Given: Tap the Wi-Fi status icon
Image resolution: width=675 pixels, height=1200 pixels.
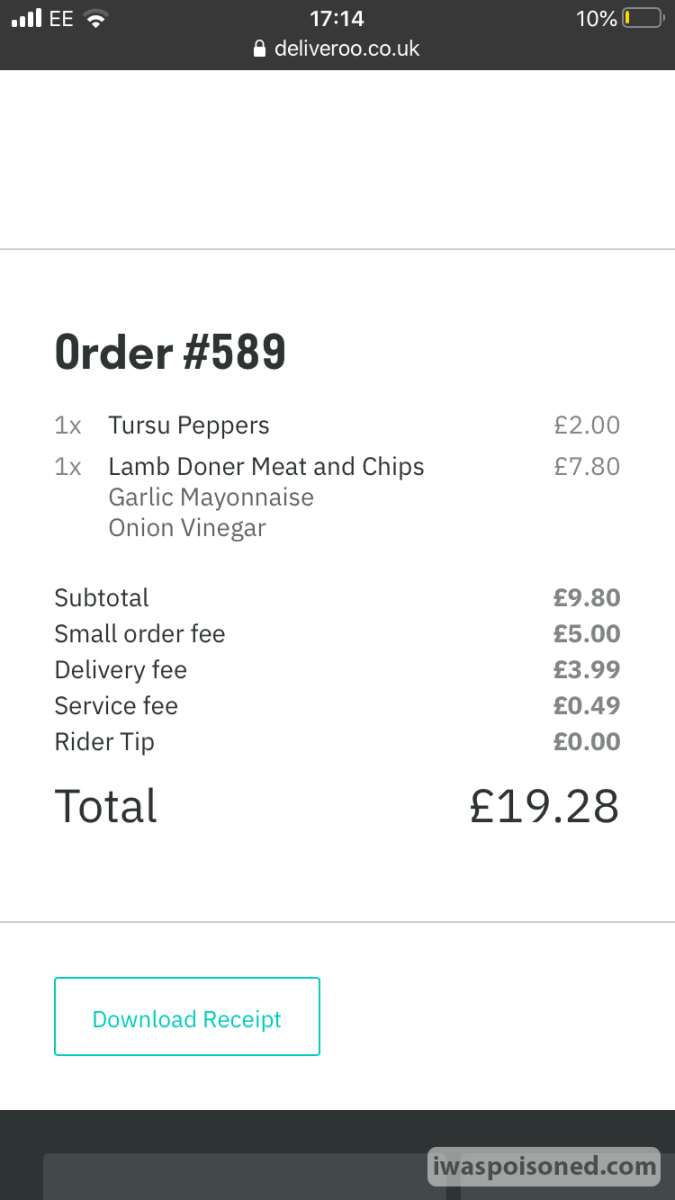Looking at the screenshot, I should click(x=96, y=19).
